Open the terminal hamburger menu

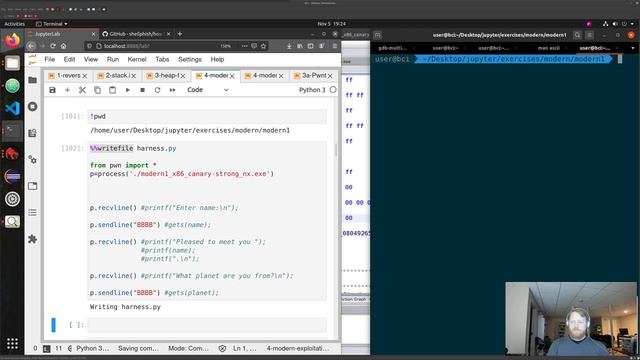tap(589, 35)
